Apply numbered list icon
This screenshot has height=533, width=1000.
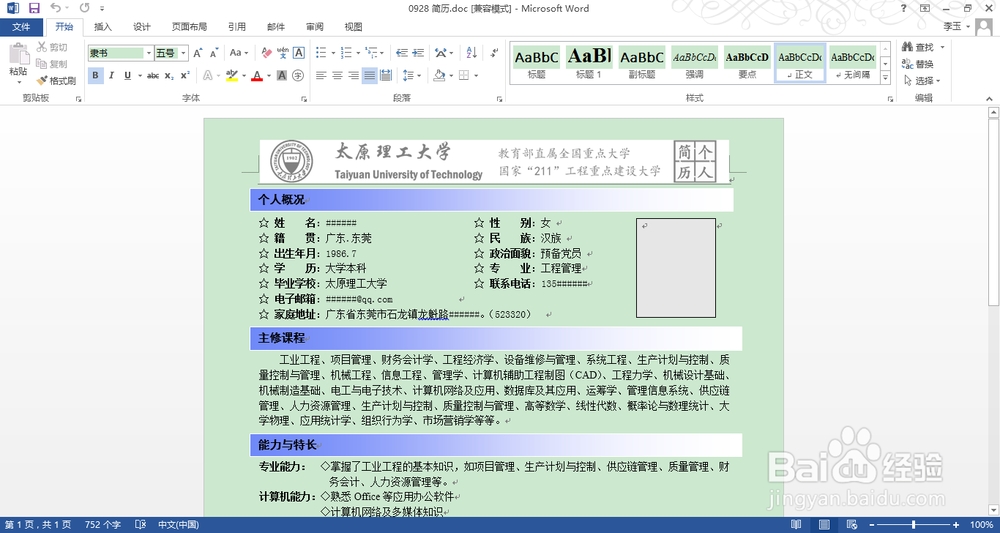(346, 53)
